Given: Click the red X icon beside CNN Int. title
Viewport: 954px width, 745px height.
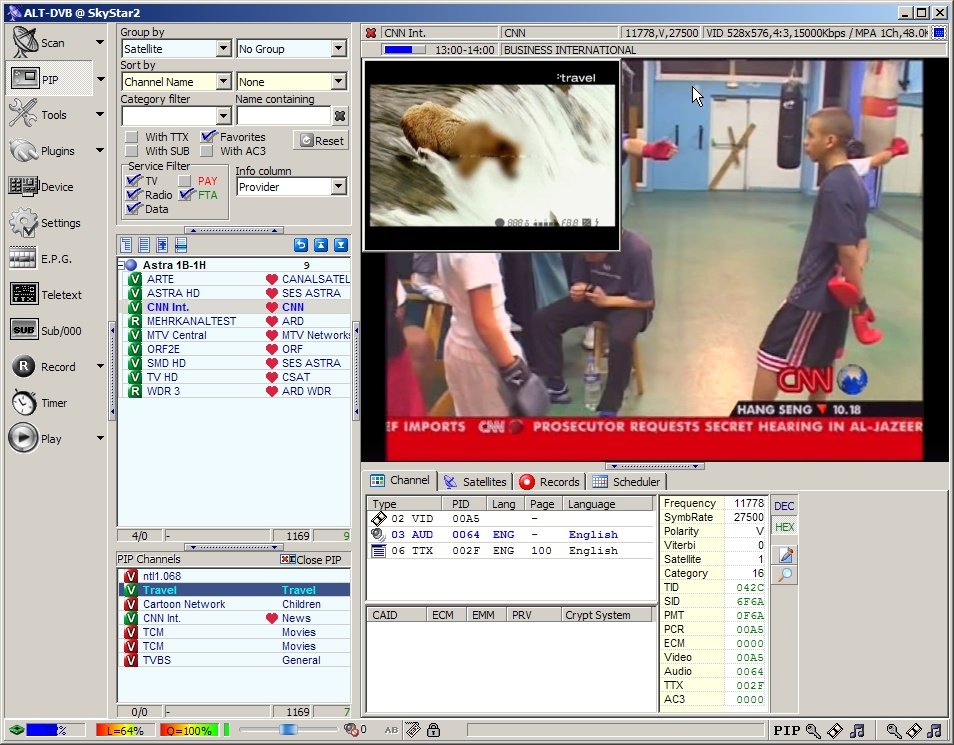Looking at the screenshot, I should (x=371, y=33).
